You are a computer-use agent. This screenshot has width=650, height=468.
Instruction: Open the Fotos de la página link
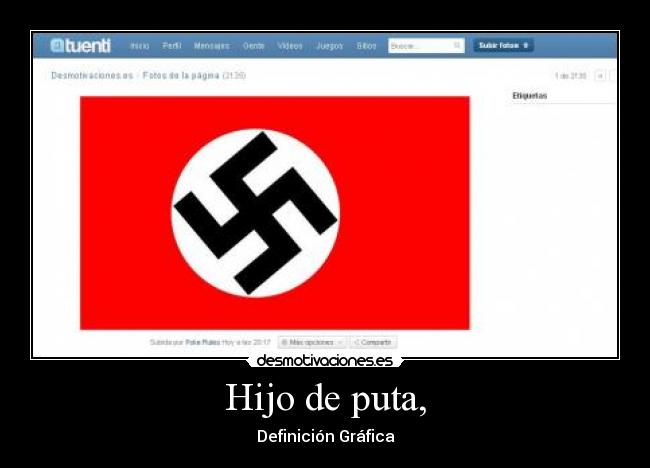181,75
